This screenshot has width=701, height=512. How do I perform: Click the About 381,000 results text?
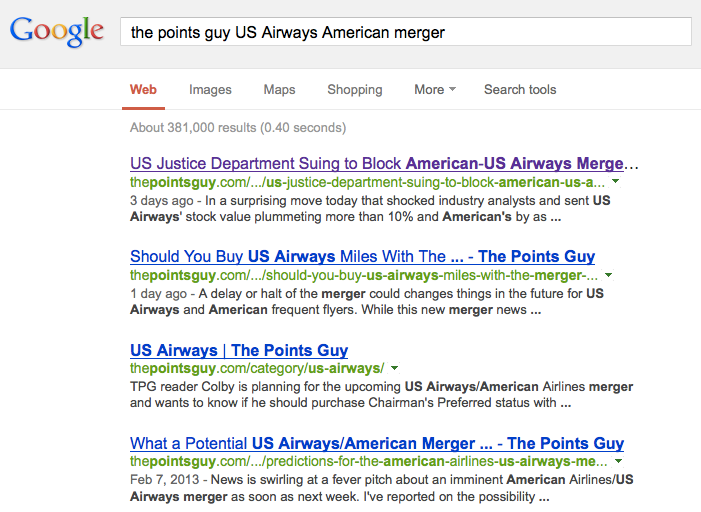pos(238,127)
